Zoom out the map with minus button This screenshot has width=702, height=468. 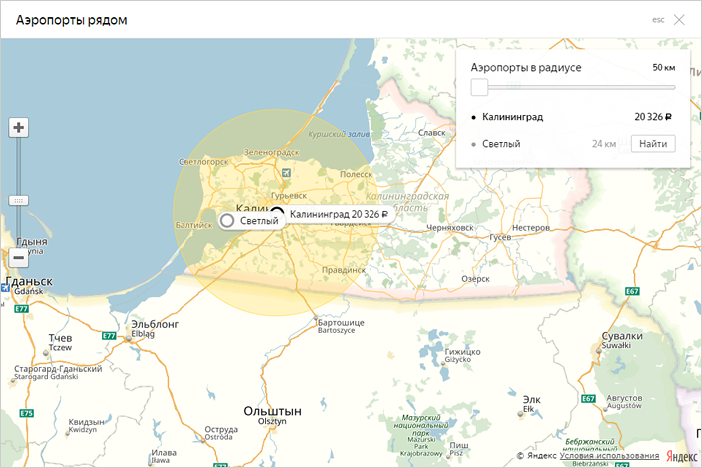18,258
